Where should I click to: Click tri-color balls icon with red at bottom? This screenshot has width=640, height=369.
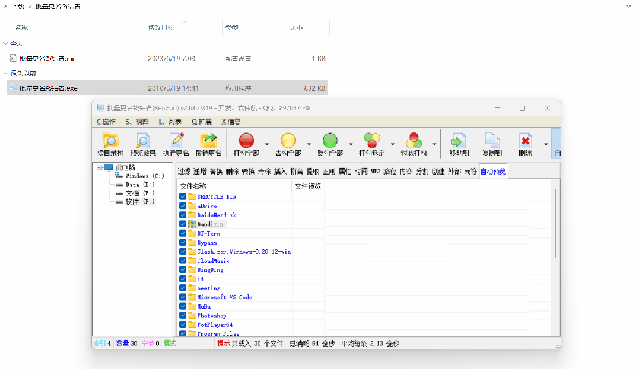372,140
